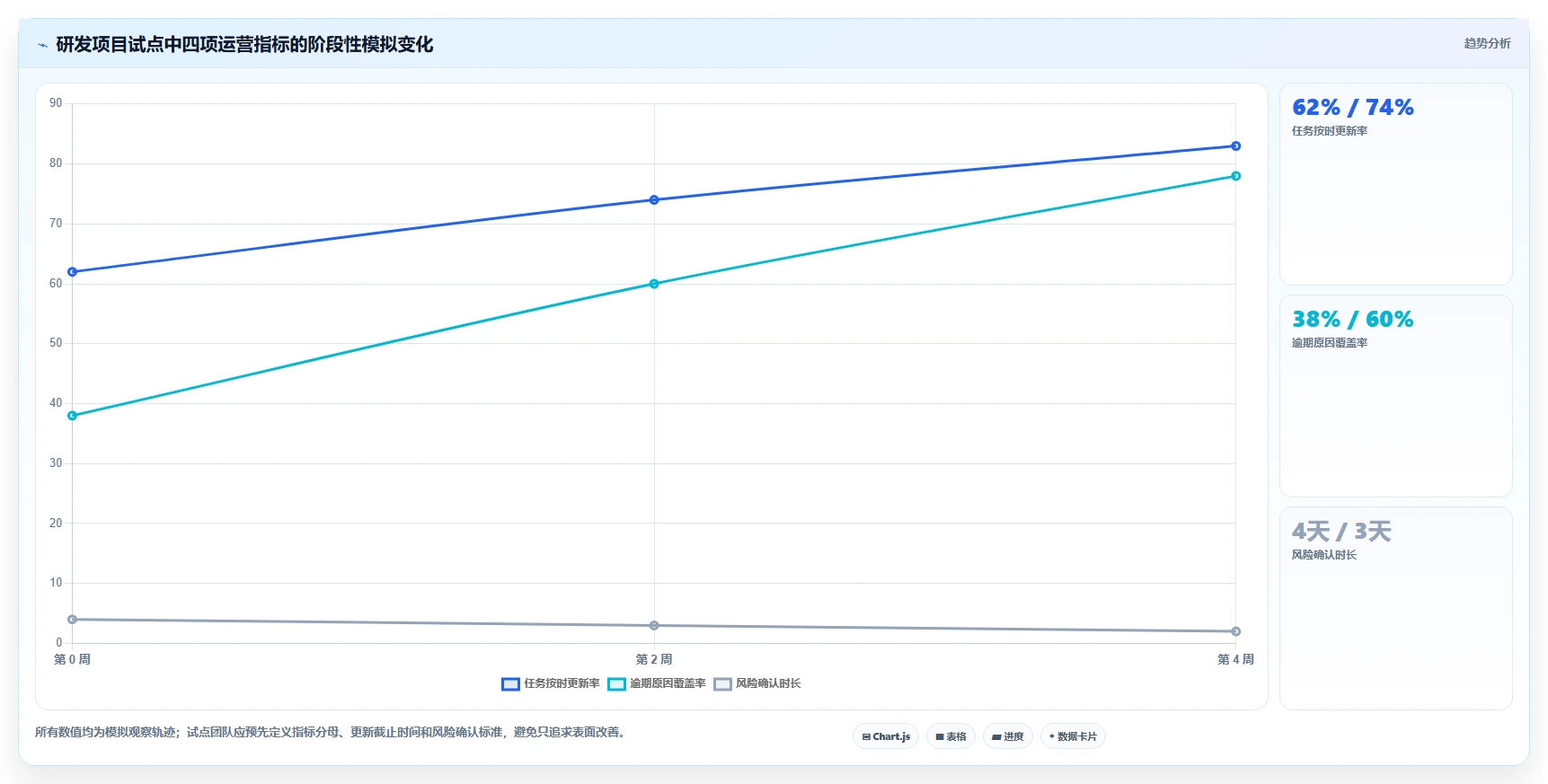
Task: Click the 第 4 周 x-axis label
Action: click(x=1235, y=659)
